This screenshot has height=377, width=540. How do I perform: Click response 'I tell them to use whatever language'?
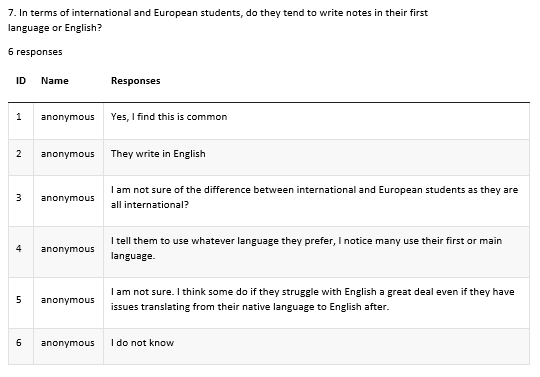[306, 248]
